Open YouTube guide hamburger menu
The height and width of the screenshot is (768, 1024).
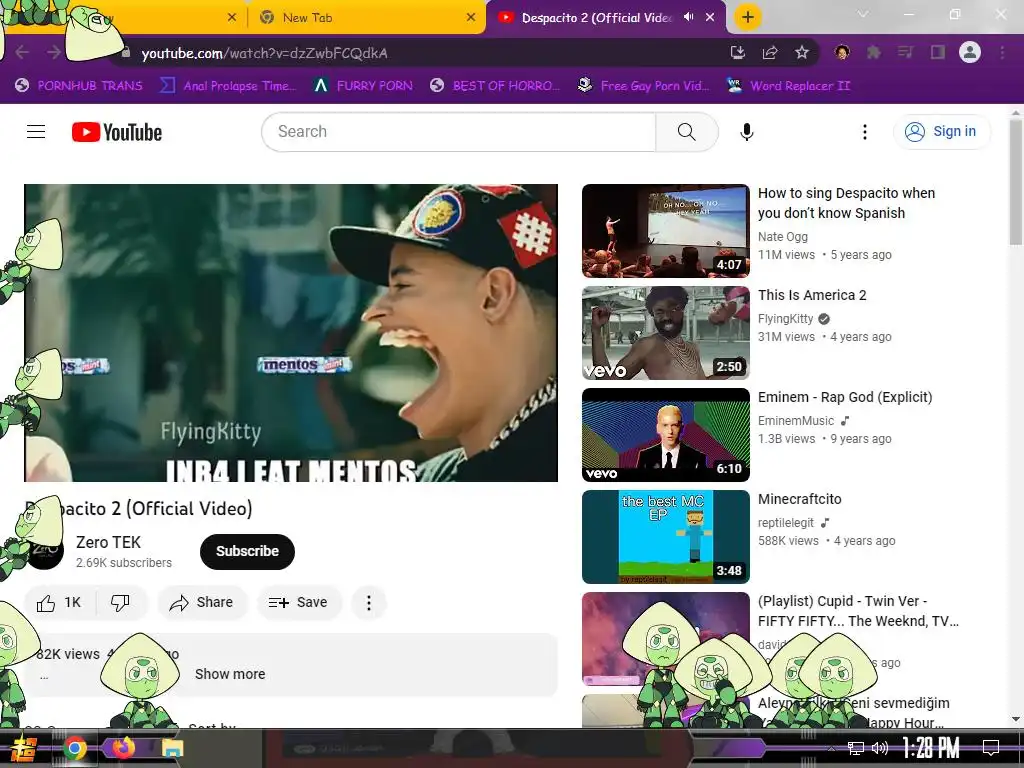(x=36, y=132)
